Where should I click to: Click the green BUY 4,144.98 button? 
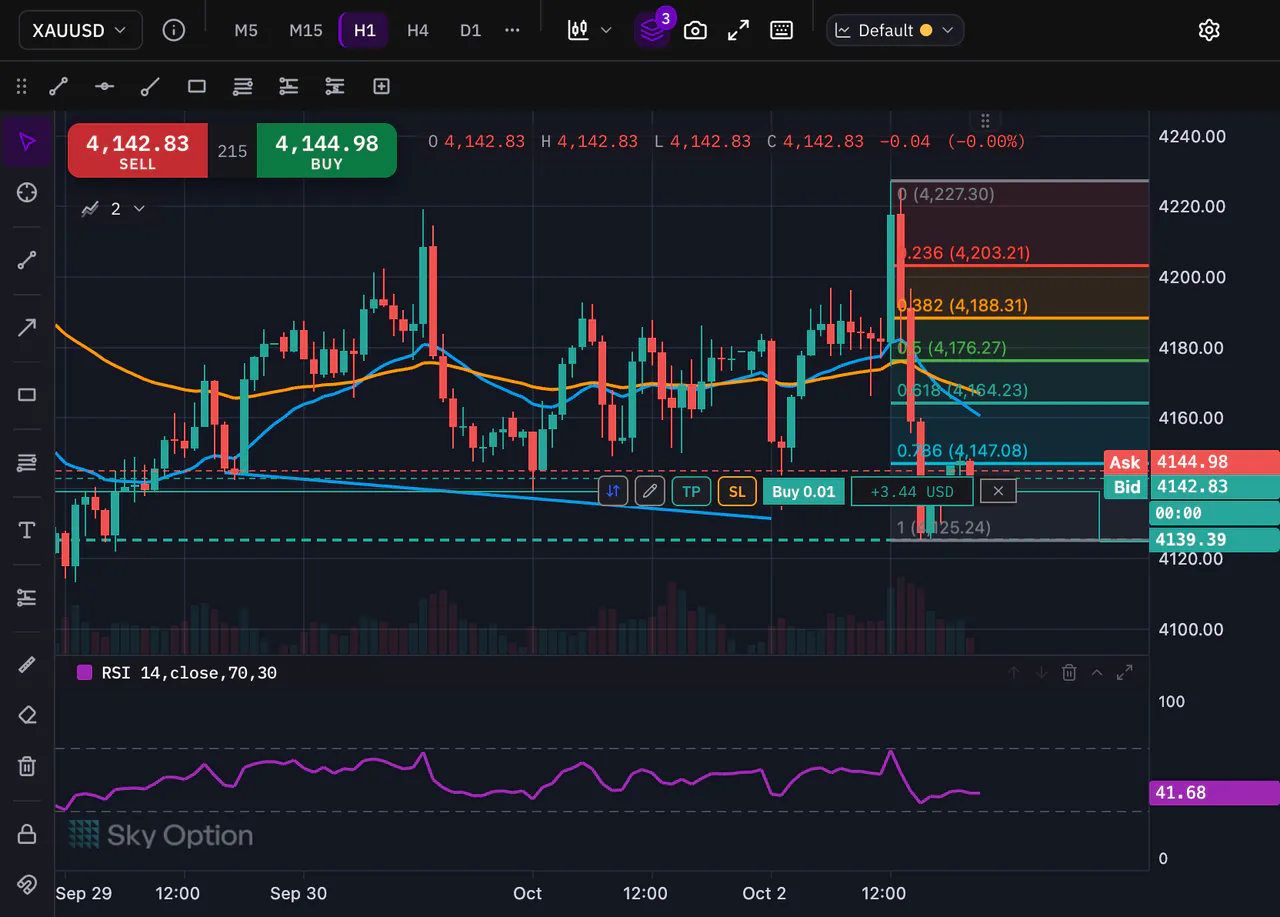[327, 151]
